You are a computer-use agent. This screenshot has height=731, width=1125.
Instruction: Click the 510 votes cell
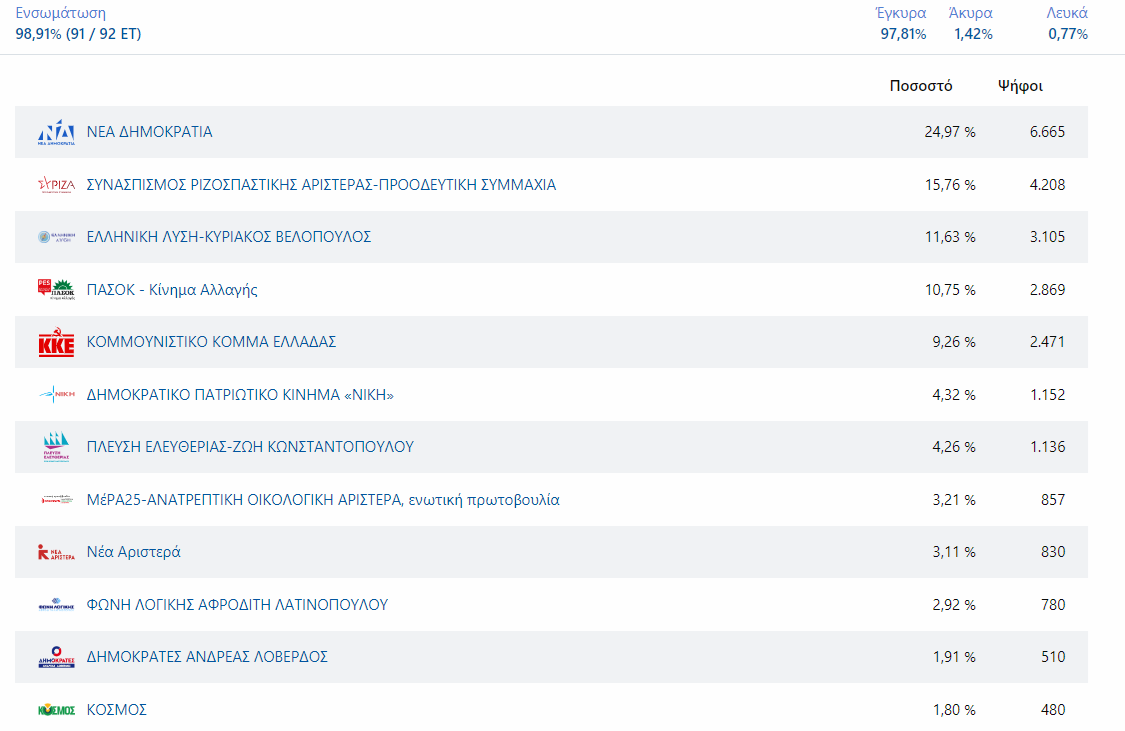point(1053,657)
